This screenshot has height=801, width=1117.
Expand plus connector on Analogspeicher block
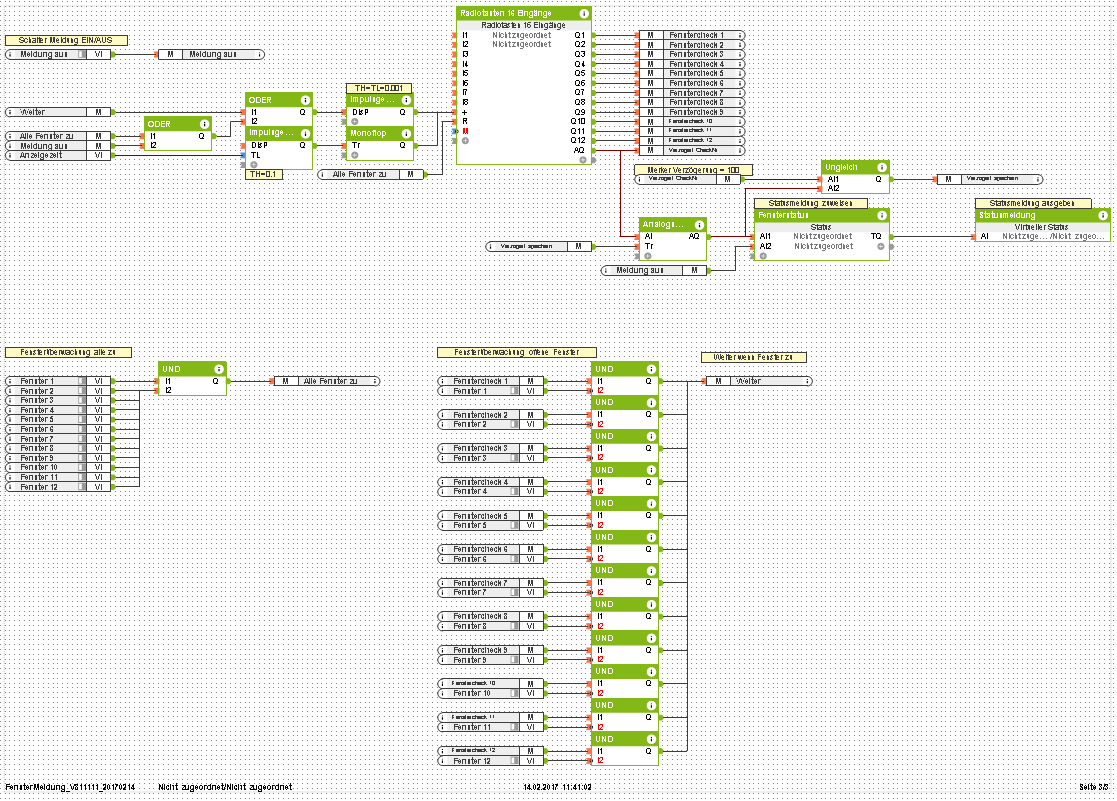pyautogui.click(x=648, y=256)
